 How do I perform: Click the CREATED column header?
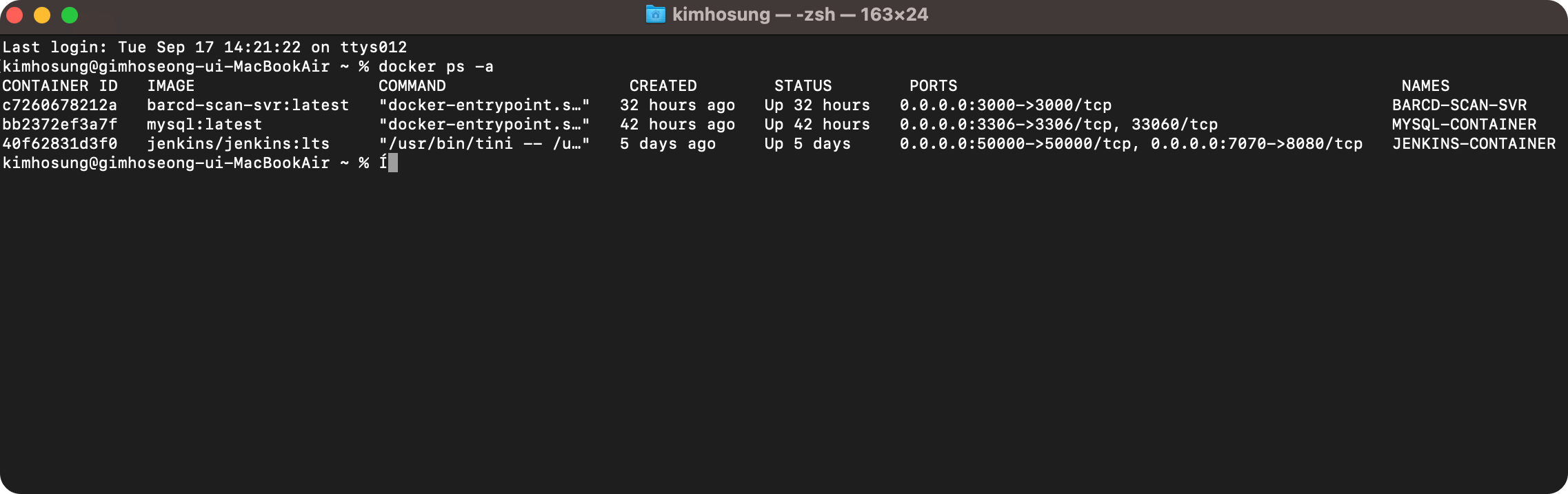tap(663, 86)
